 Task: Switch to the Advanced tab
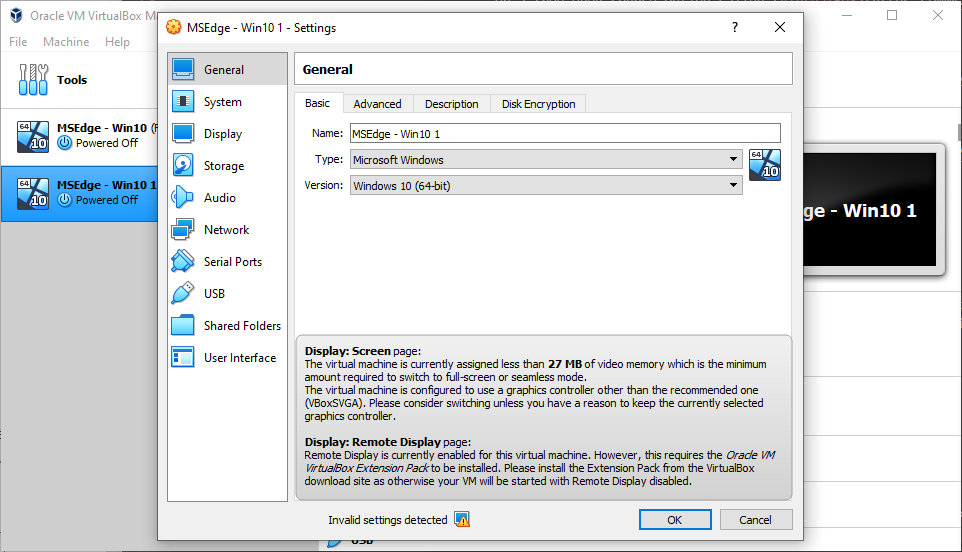point(377,104)
